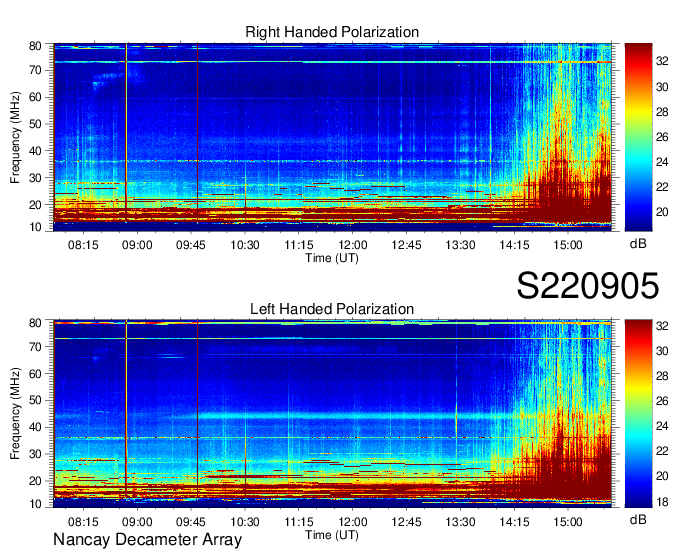Click 28 dB tick on Right Handed colorbar

point(662,112)
